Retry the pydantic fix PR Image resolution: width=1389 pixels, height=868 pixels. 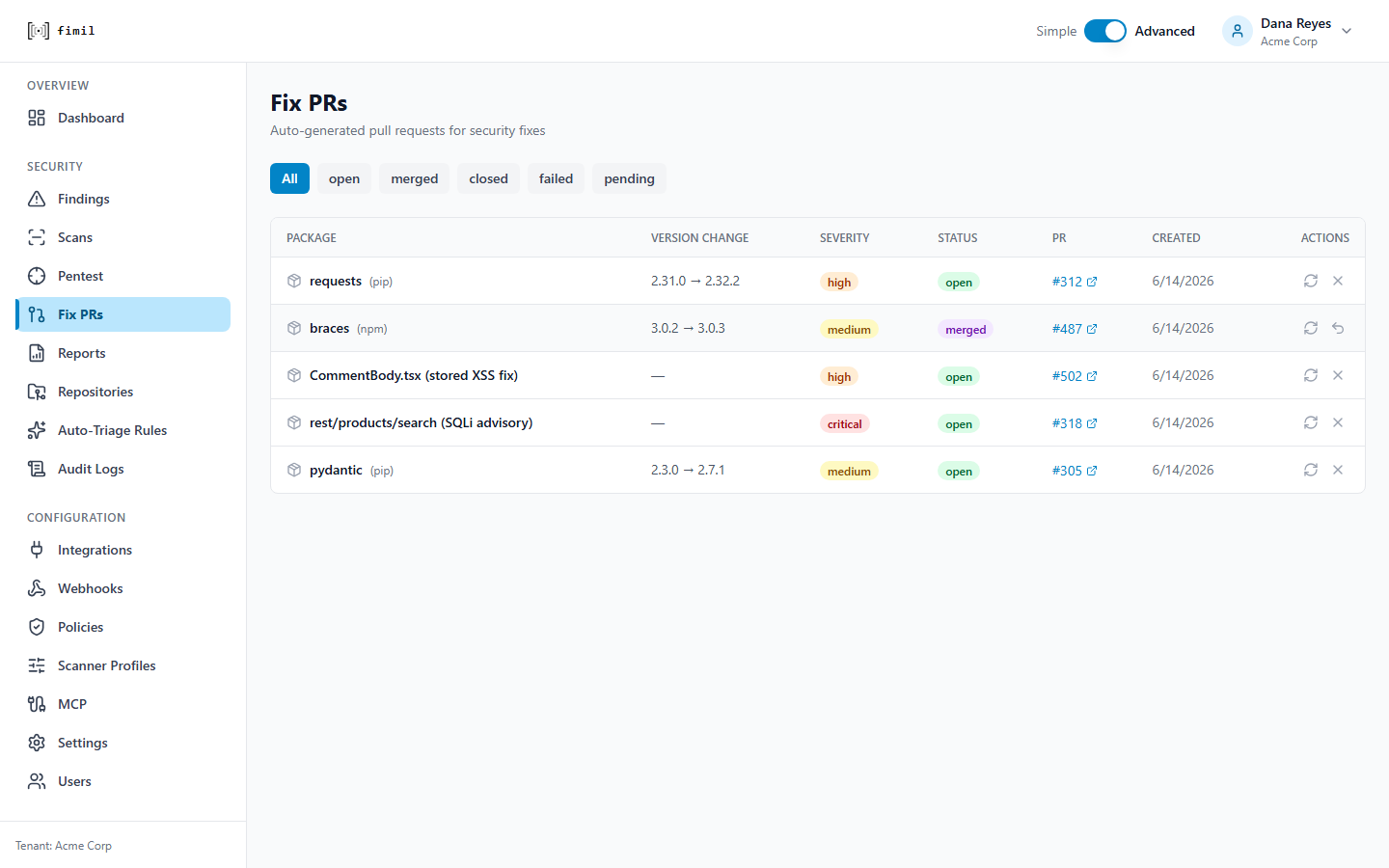[x=1311, y=470]
